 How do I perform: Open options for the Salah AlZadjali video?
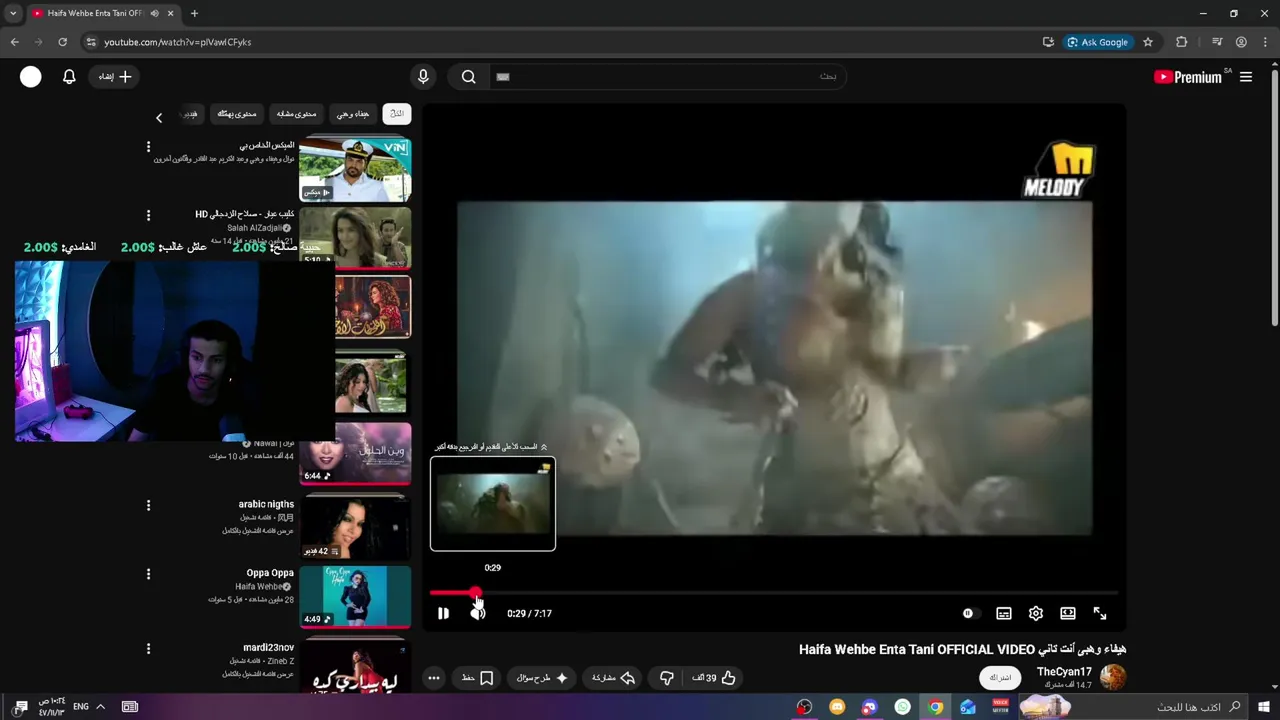coord(148,215)
